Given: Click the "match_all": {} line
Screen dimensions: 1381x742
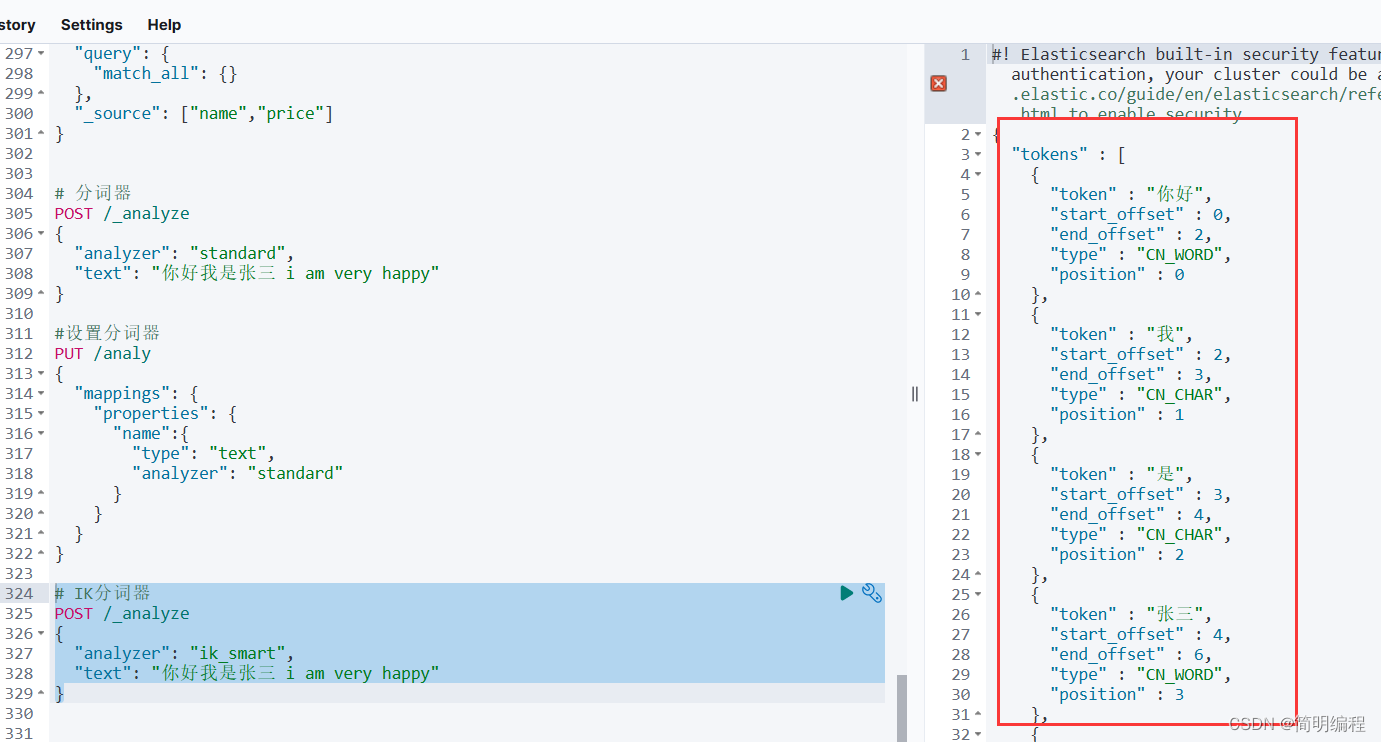Looking at the screenshot, I should 165,73.
